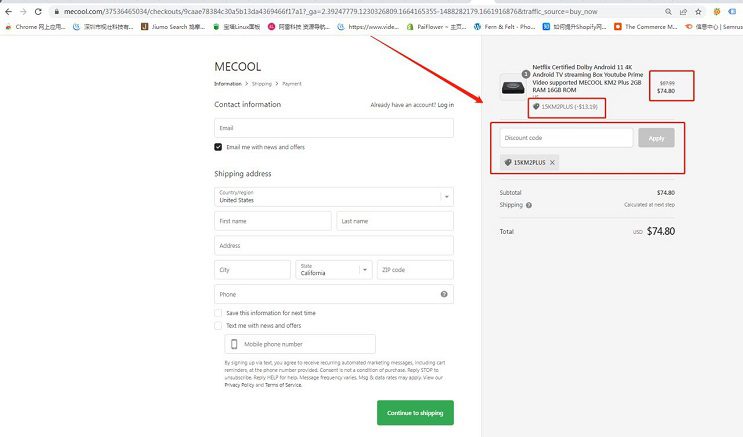Check Text me with news and offers
Screen dimensions: 743x437
coord(218,326)
